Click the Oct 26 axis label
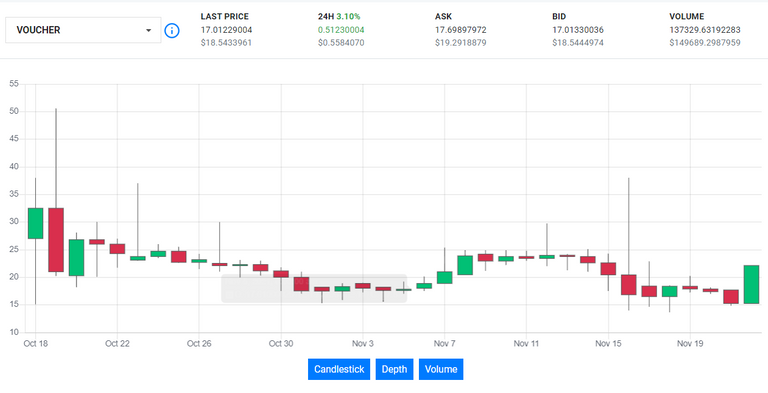 [x=199, y=344]
